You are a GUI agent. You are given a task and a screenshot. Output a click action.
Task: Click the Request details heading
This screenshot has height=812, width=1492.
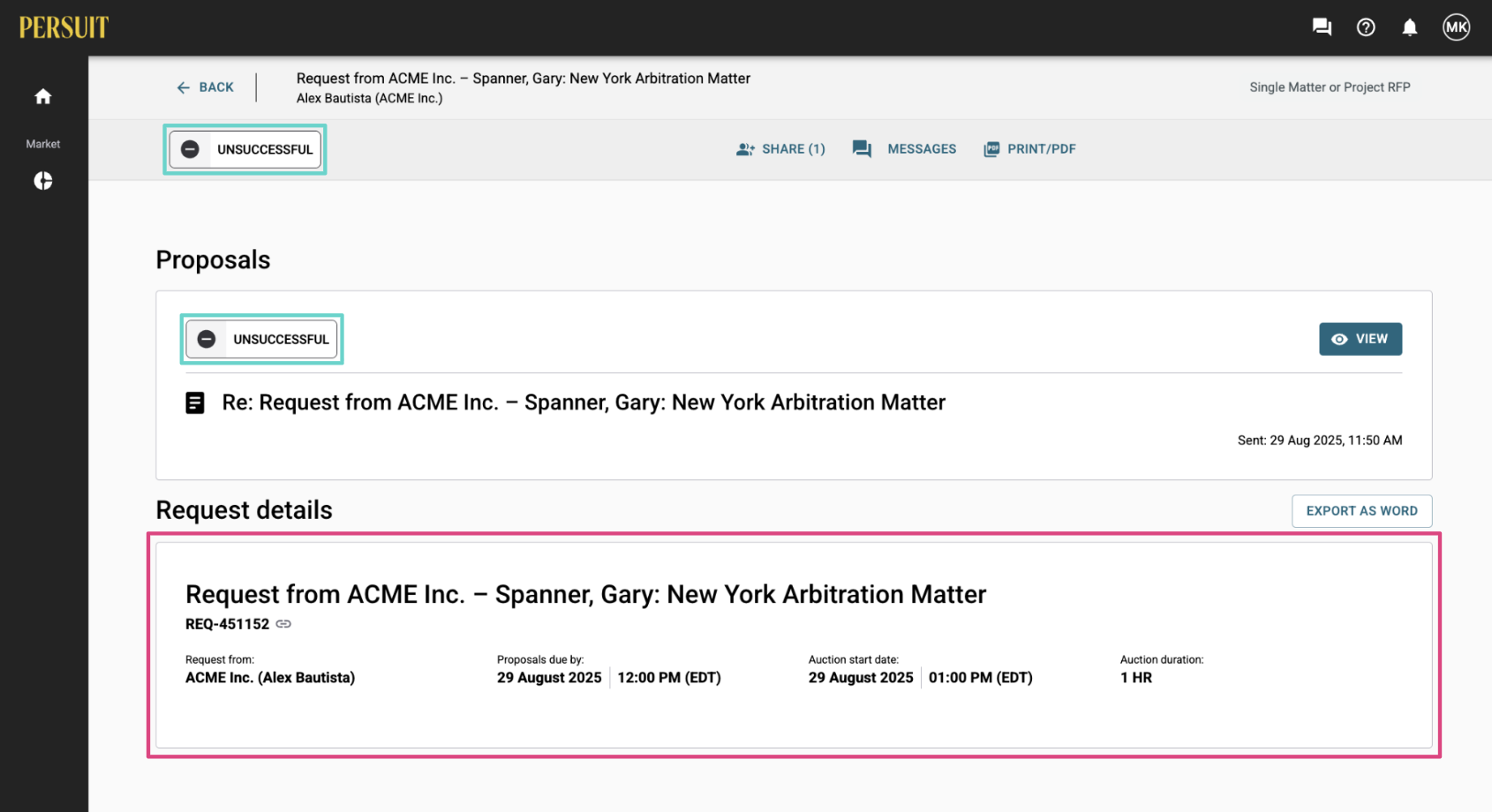click(x=244, y=510)
